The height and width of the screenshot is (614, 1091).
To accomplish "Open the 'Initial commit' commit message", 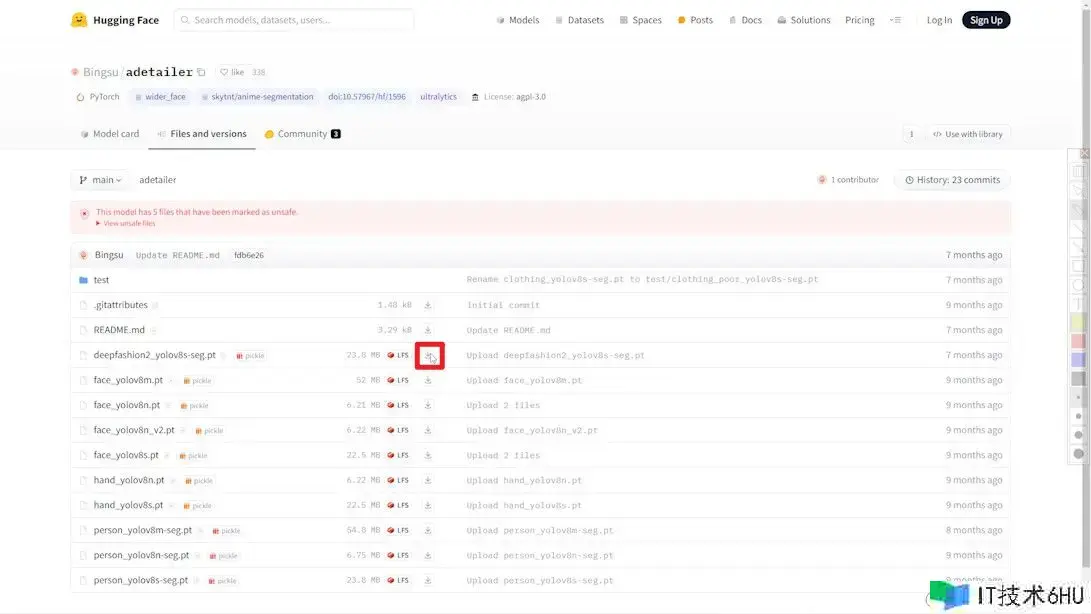I will [x=503, y=305].
